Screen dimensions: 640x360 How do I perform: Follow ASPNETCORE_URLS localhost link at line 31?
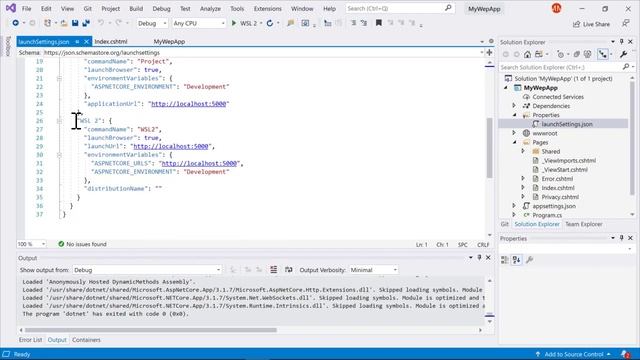(x=199, y=164)
